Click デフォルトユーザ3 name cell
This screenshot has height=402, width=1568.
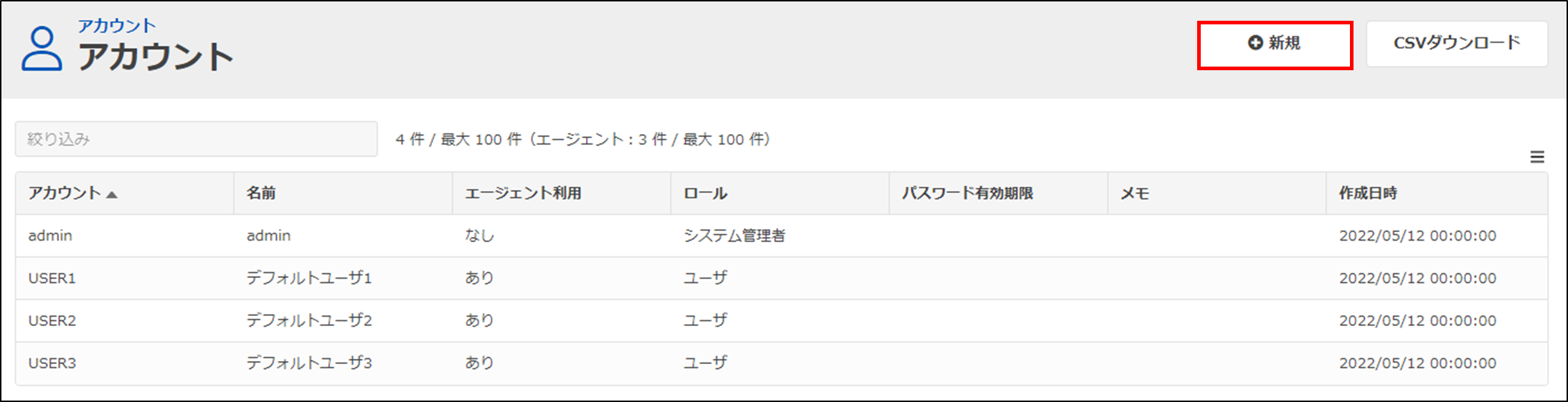point(309,363)
